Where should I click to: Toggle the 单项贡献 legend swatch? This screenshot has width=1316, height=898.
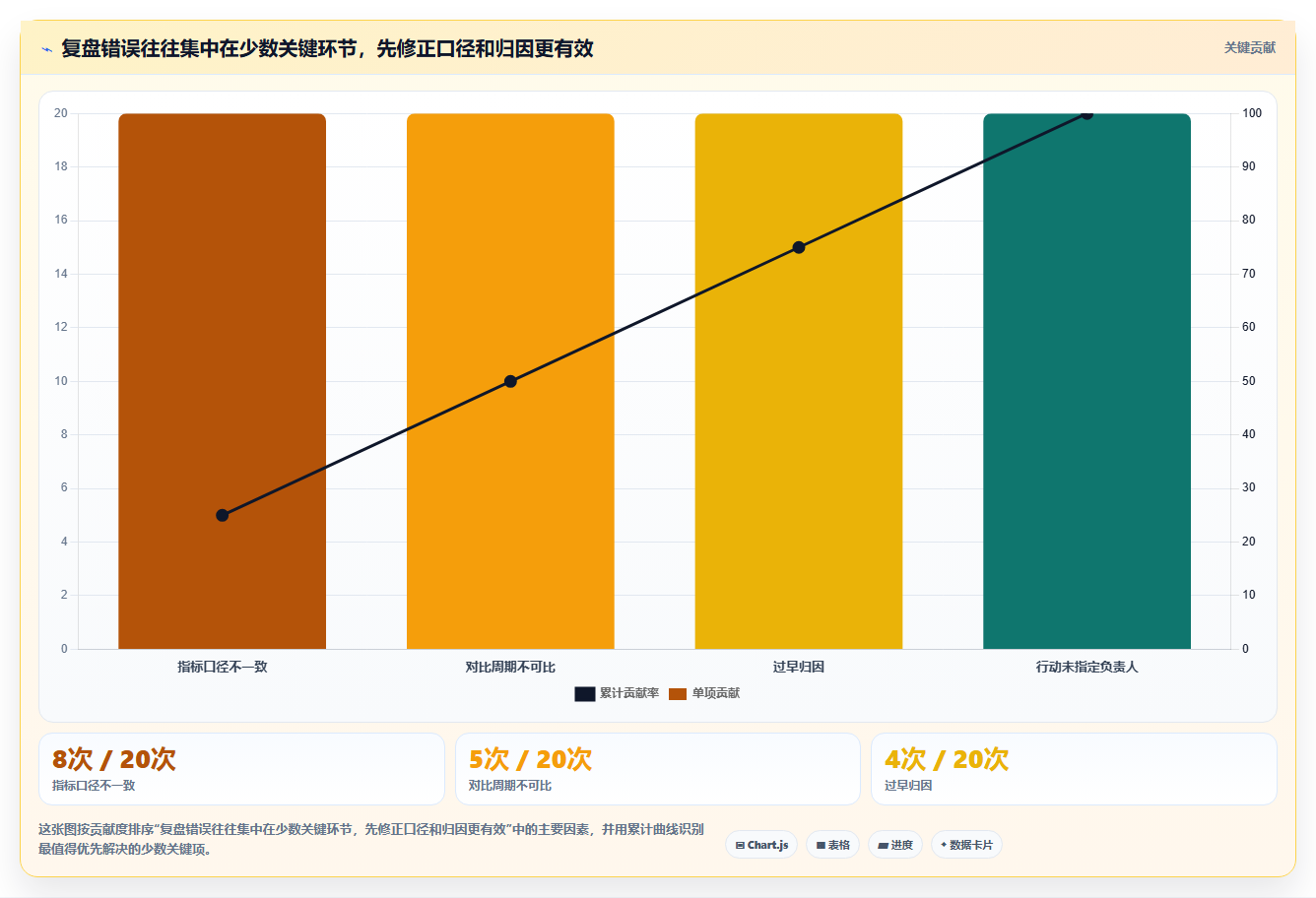(x=678, y=694)
